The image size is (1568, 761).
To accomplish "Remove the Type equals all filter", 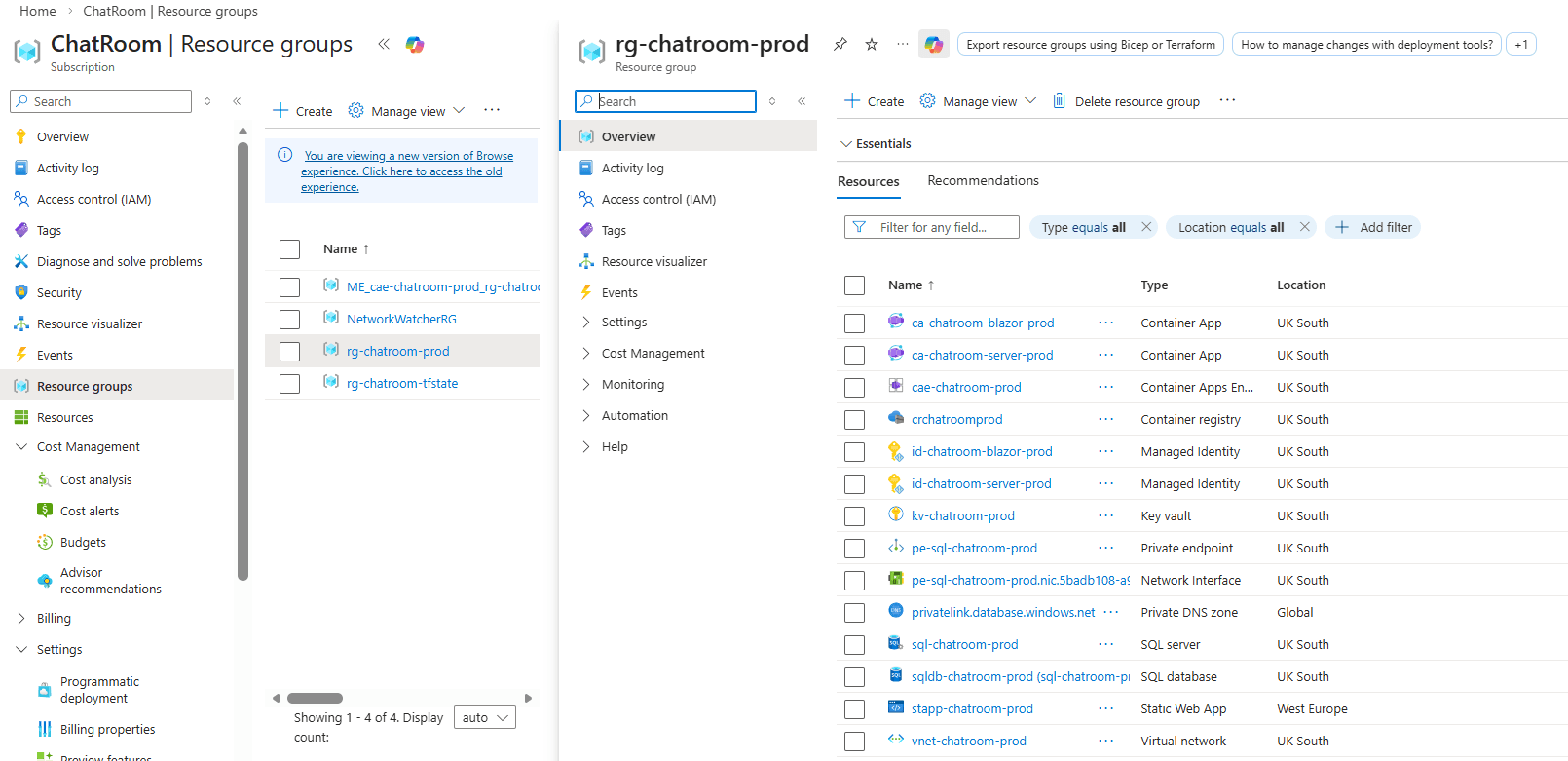I will coord(1146,227).
